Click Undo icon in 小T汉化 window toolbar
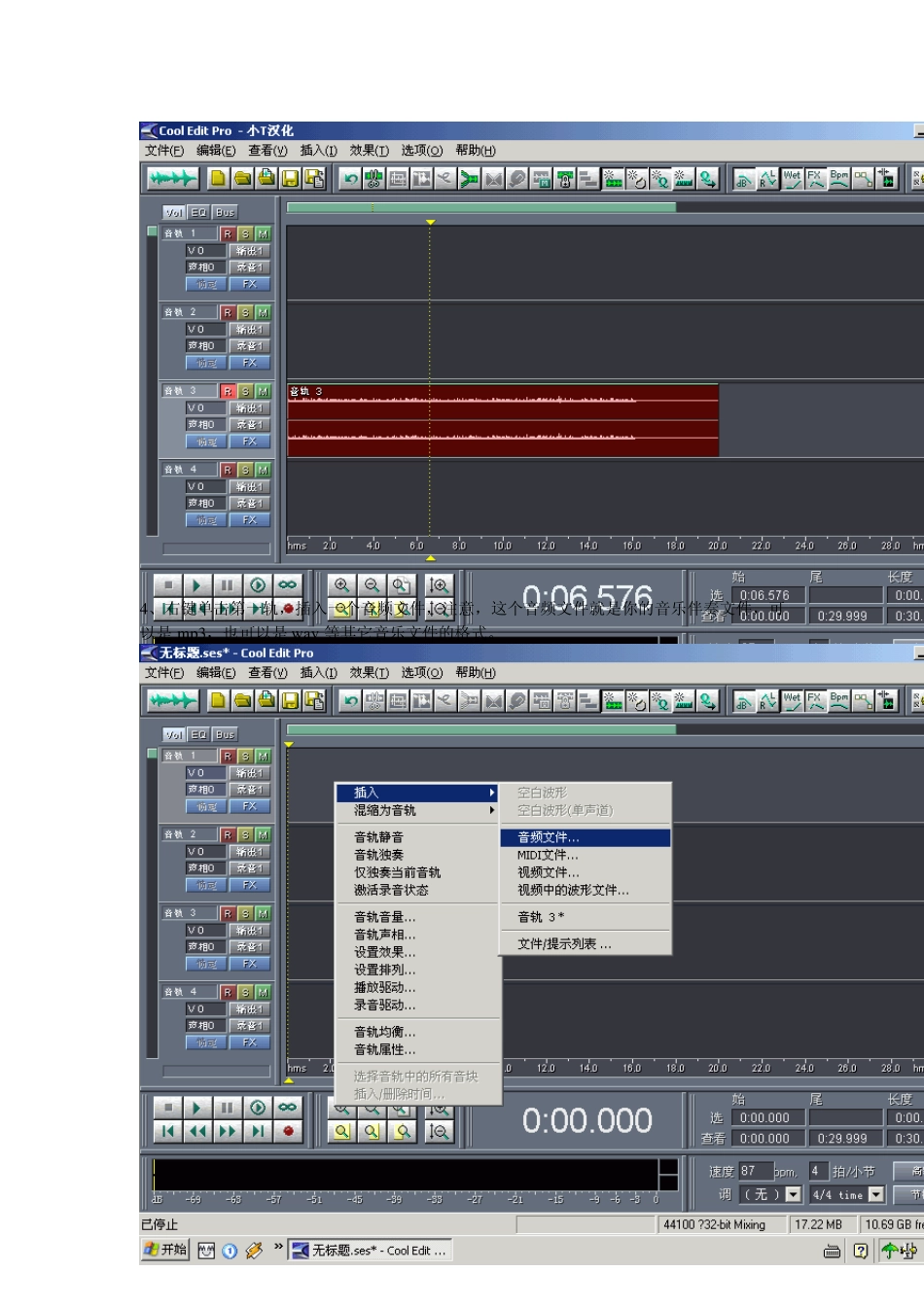Screen dimensions: 924x1307 [351, 178]
